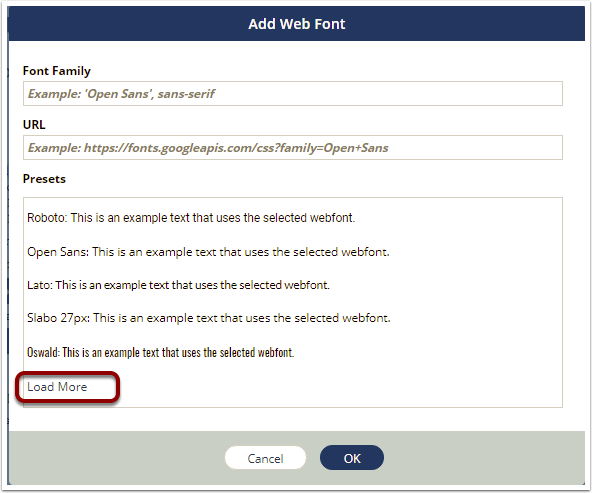Viewport: 592px width, 493px height.
Task: Click the Font Family input field
Action: pyautogui.click(x=293, y=94)
